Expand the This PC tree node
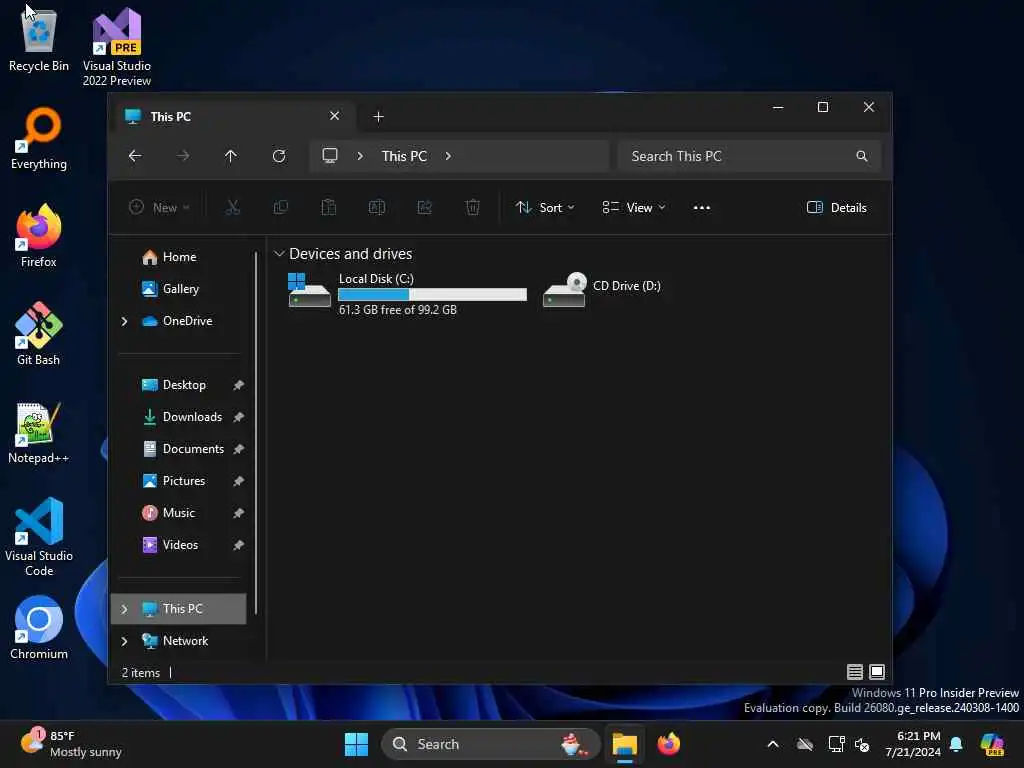Viewport: 1024px width, 768px height. pos(125,609)
